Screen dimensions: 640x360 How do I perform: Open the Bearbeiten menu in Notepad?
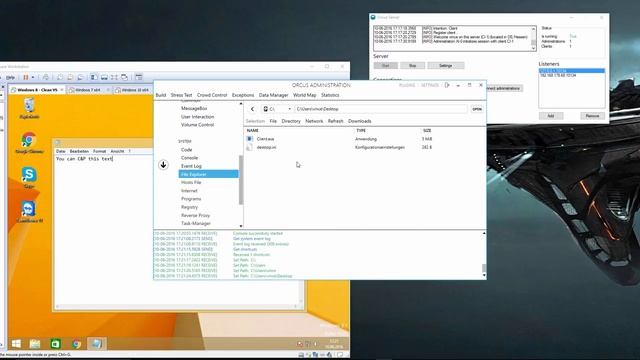(x=79, y=151)
